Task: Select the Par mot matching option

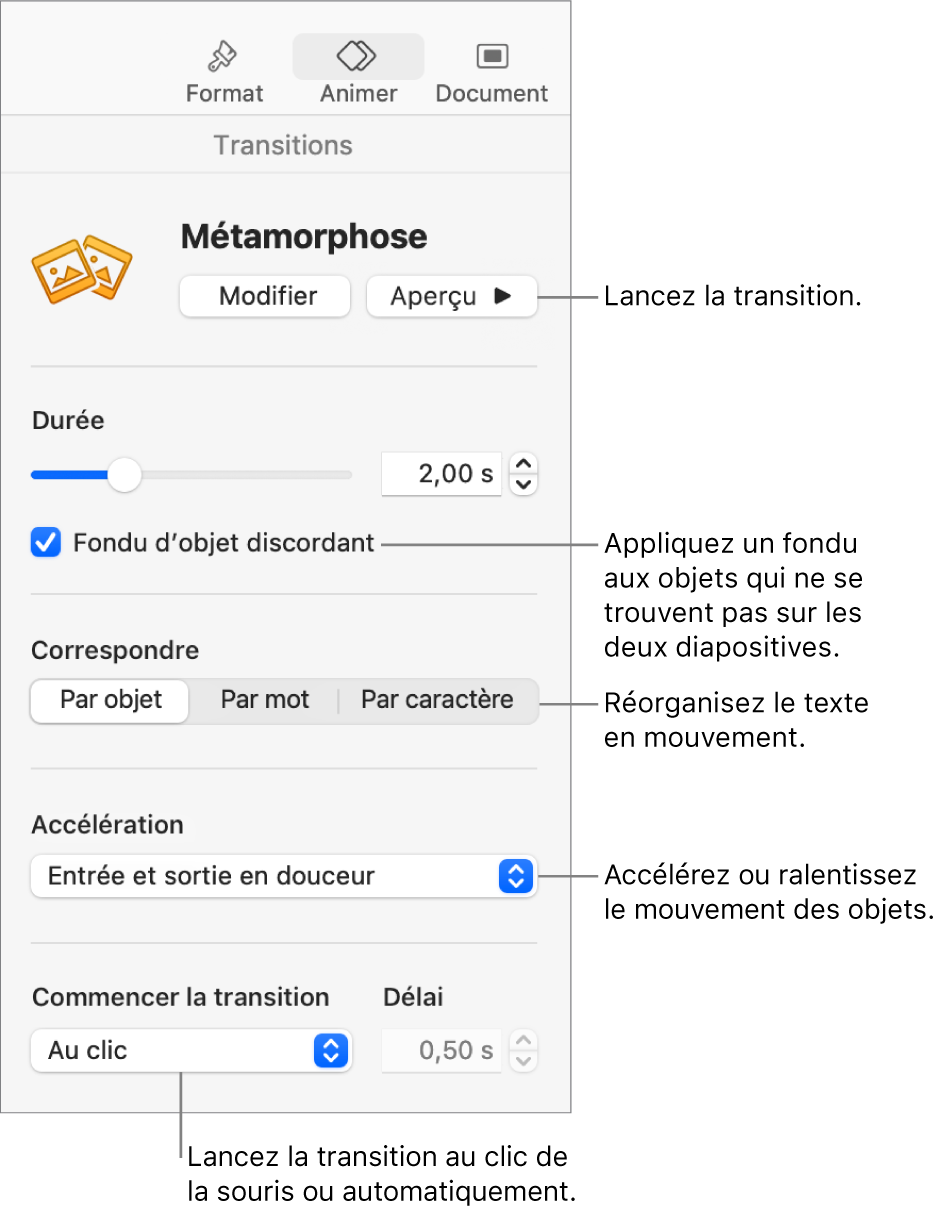Action: pos(264,700)
